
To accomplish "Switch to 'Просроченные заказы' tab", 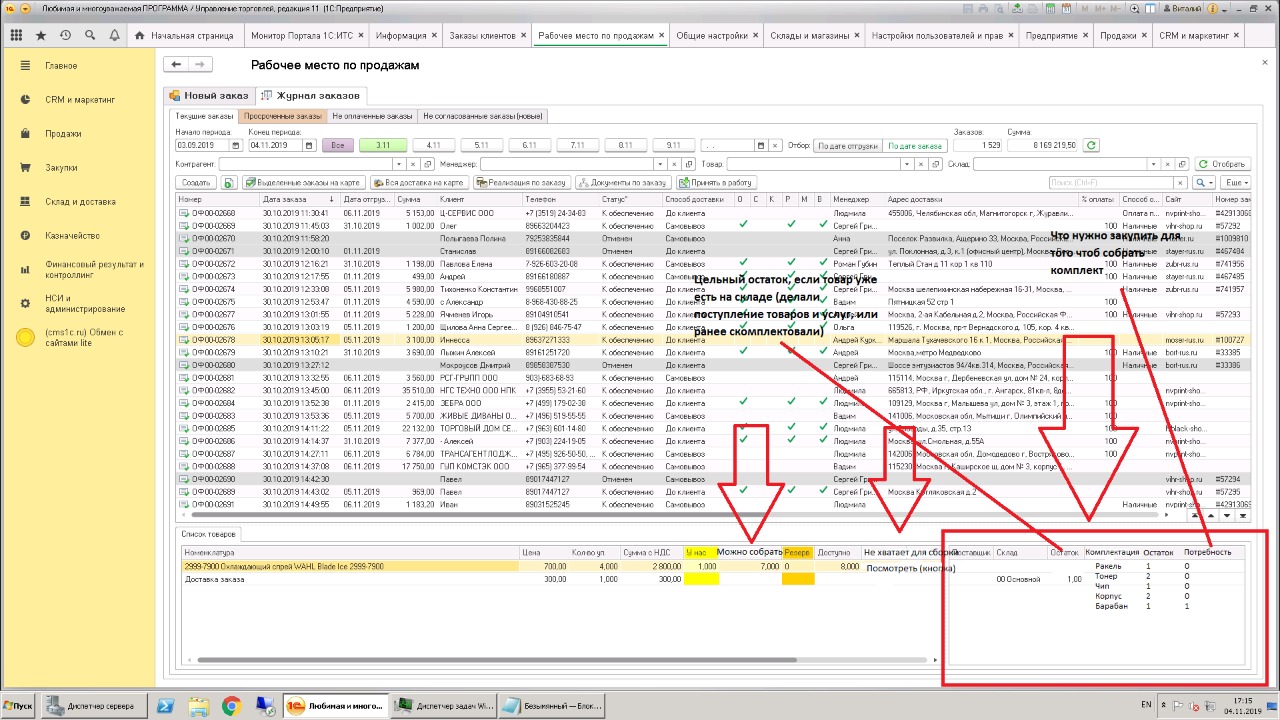I will click(x=283, y=116).
